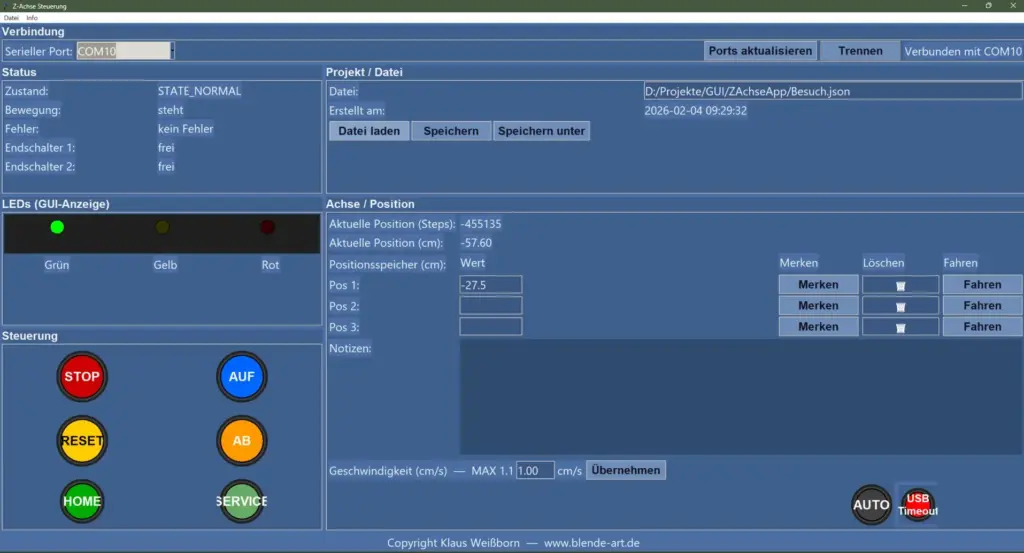This screenshot has width=1024, height=553.
Task: Click the current position value -57.60
Action: [x=476, y=243]
